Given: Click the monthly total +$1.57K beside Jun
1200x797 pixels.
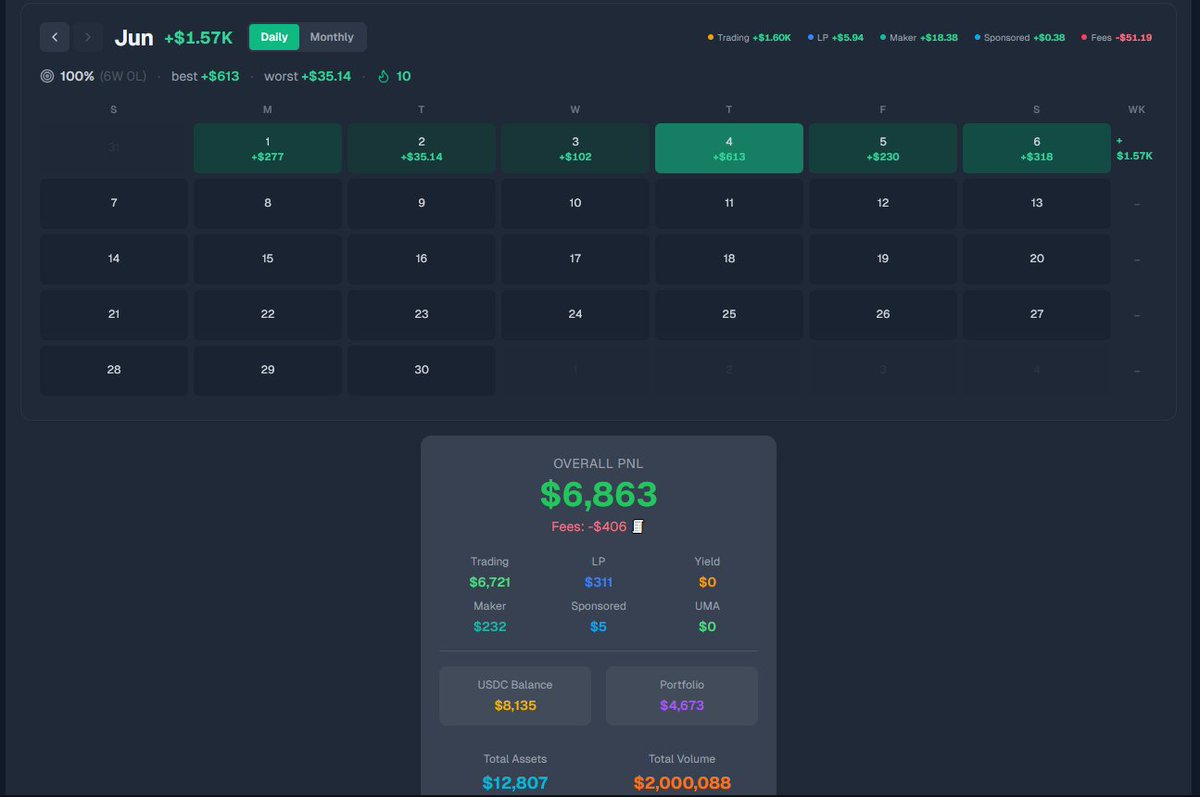Looking at the screenshot, I should (199, 38).
